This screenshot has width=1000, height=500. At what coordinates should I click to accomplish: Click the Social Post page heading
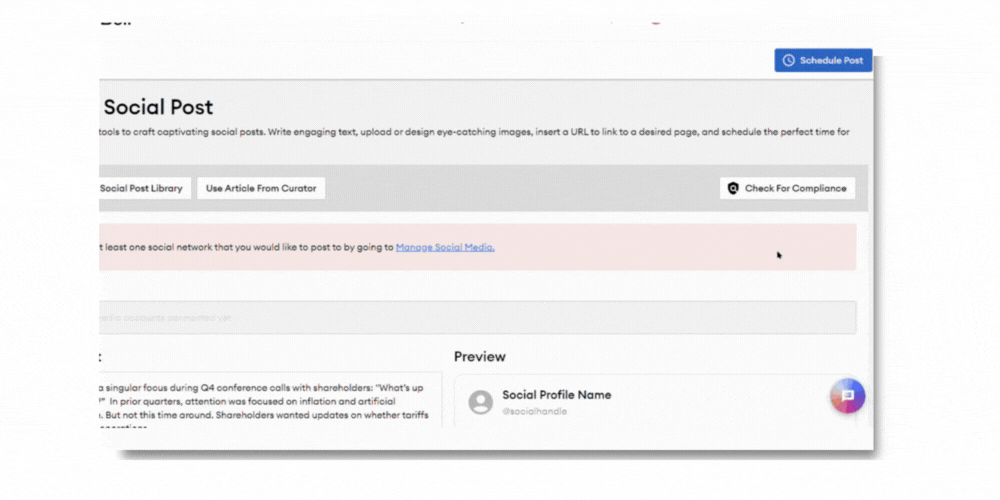point(158,108)
